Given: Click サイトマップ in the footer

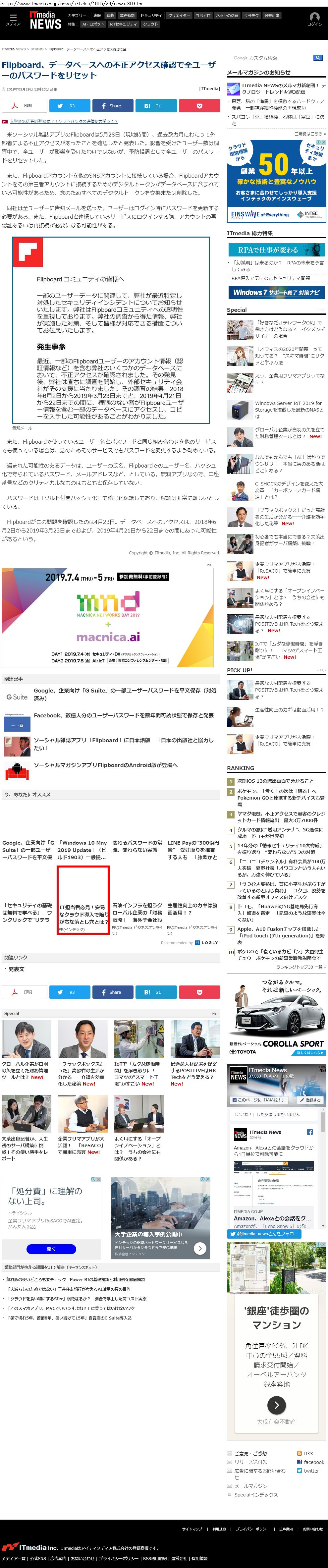Looking at the screenshot, I should pos(192,1529).
